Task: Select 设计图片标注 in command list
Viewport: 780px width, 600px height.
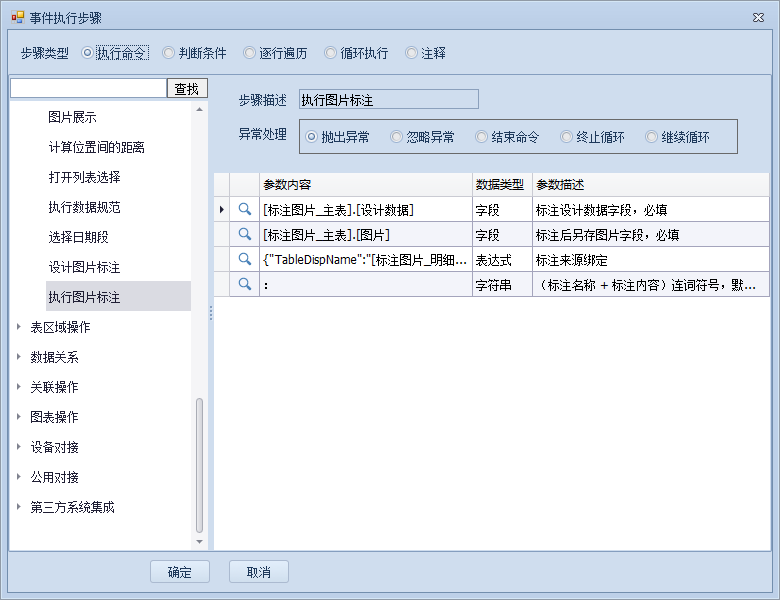Action: coord(84,267)
